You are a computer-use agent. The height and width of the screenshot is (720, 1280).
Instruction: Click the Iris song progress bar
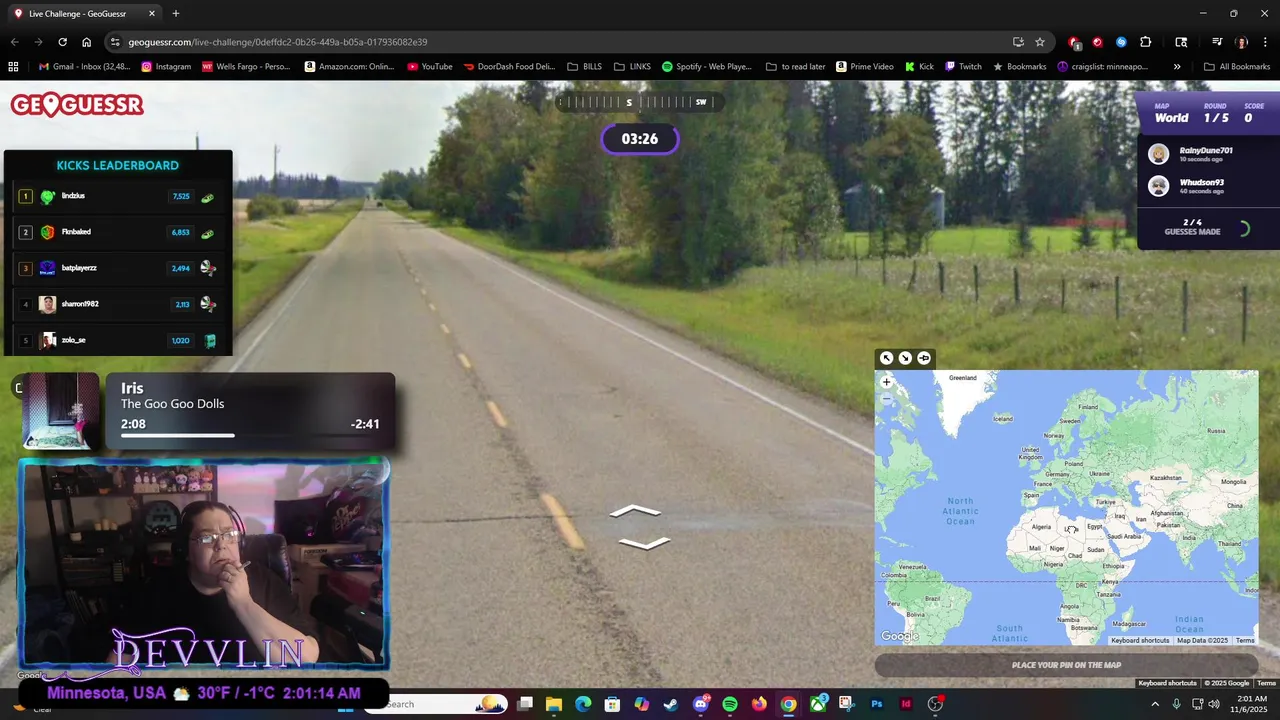[x=250, y=436]
